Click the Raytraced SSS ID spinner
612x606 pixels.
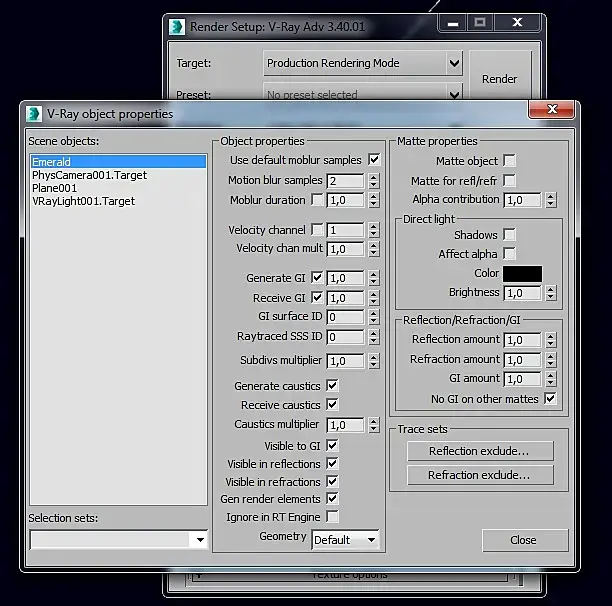point(374,337)
